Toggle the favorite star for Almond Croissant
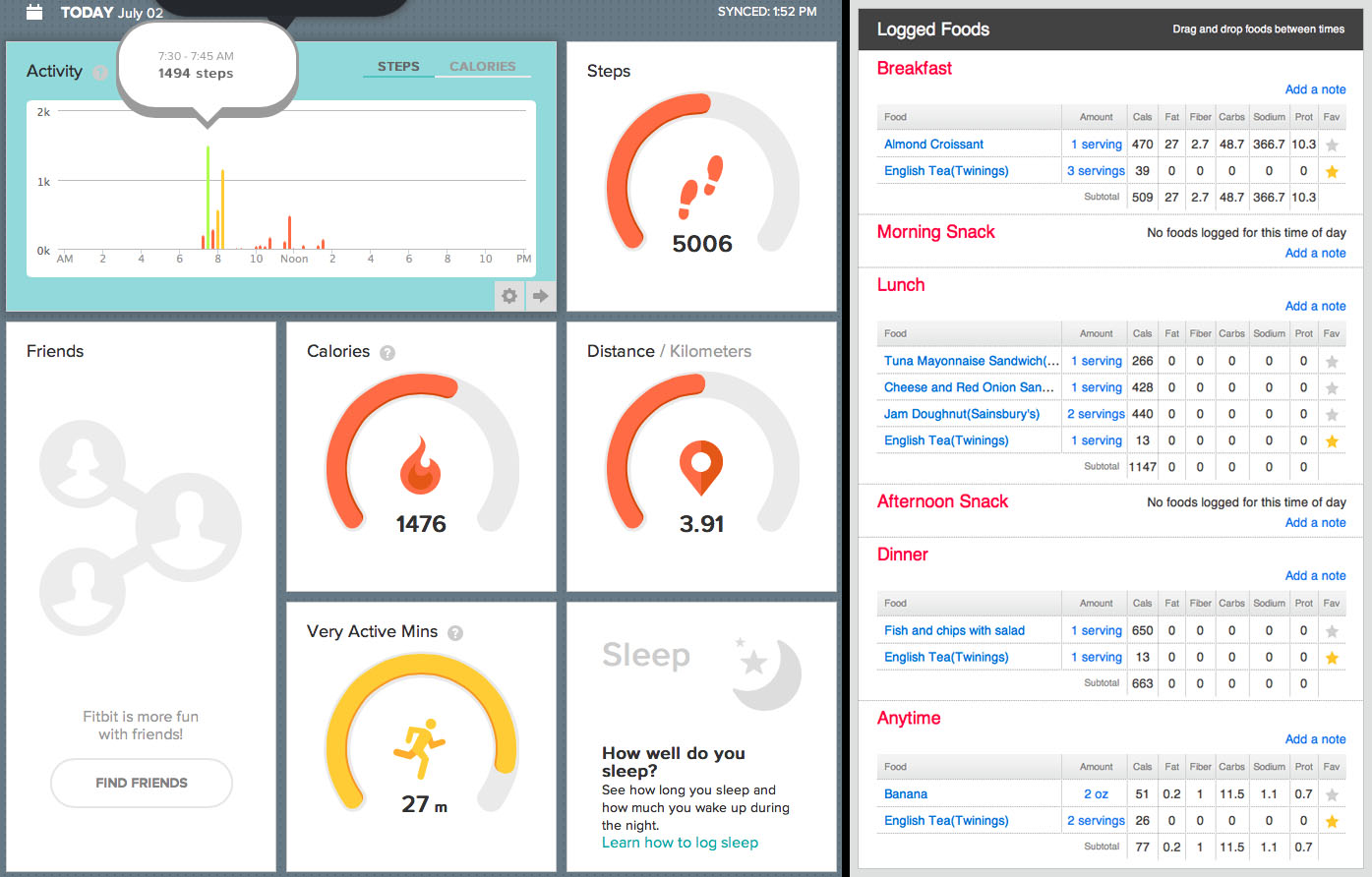This screenshot has height=877, width=1372. point(1332,144)
